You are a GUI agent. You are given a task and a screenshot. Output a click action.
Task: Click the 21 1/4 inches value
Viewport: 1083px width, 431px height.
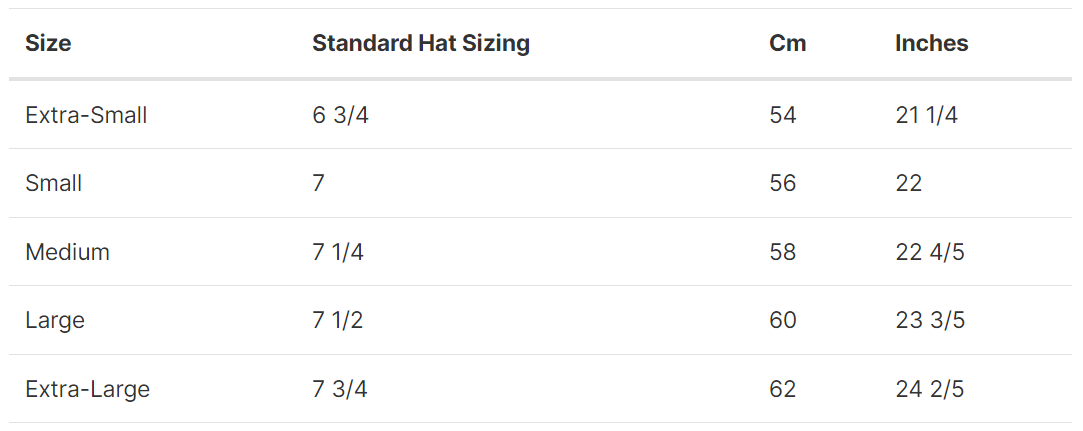point(926,115)
